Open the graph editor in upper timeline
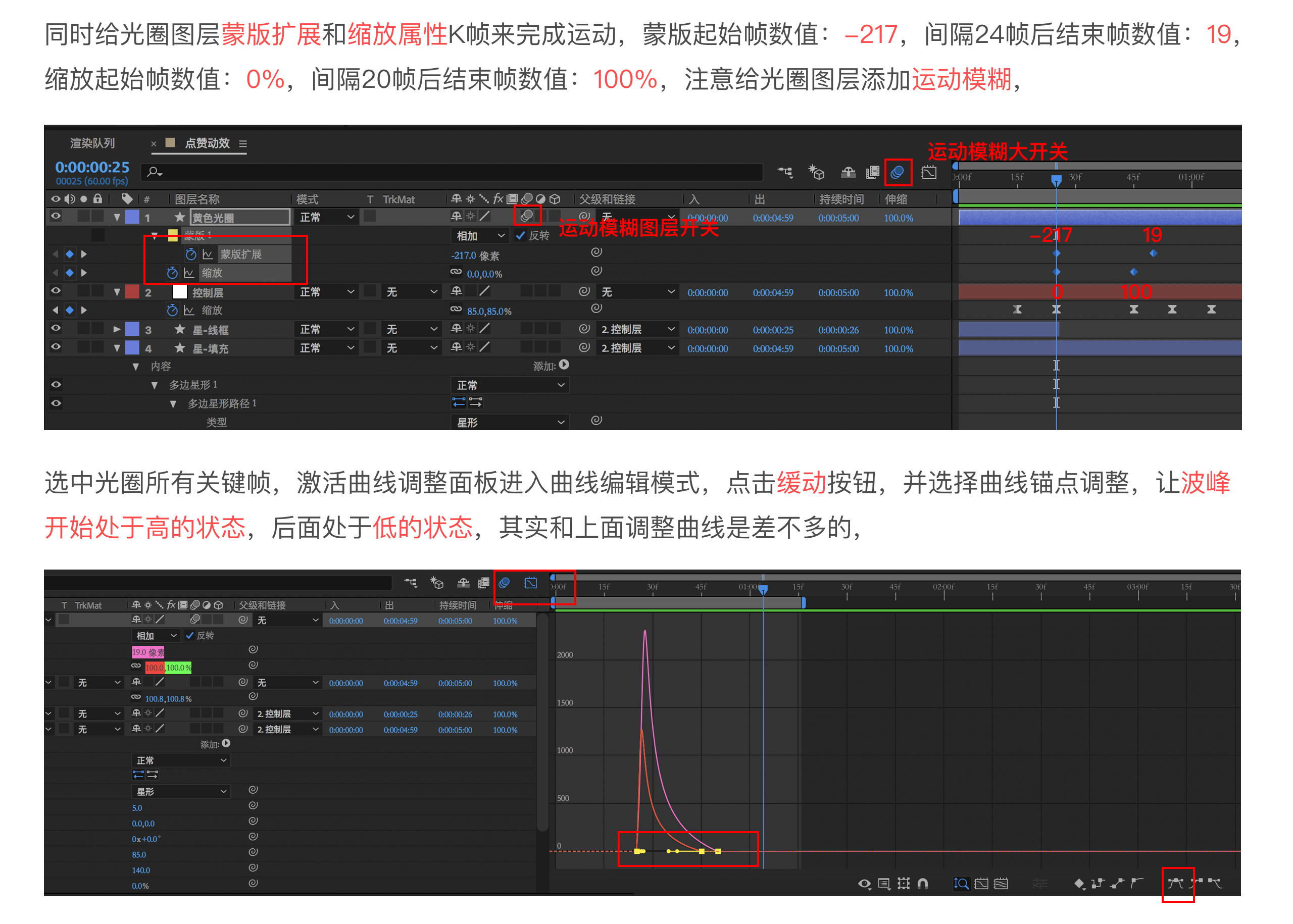 coord(929,172)
